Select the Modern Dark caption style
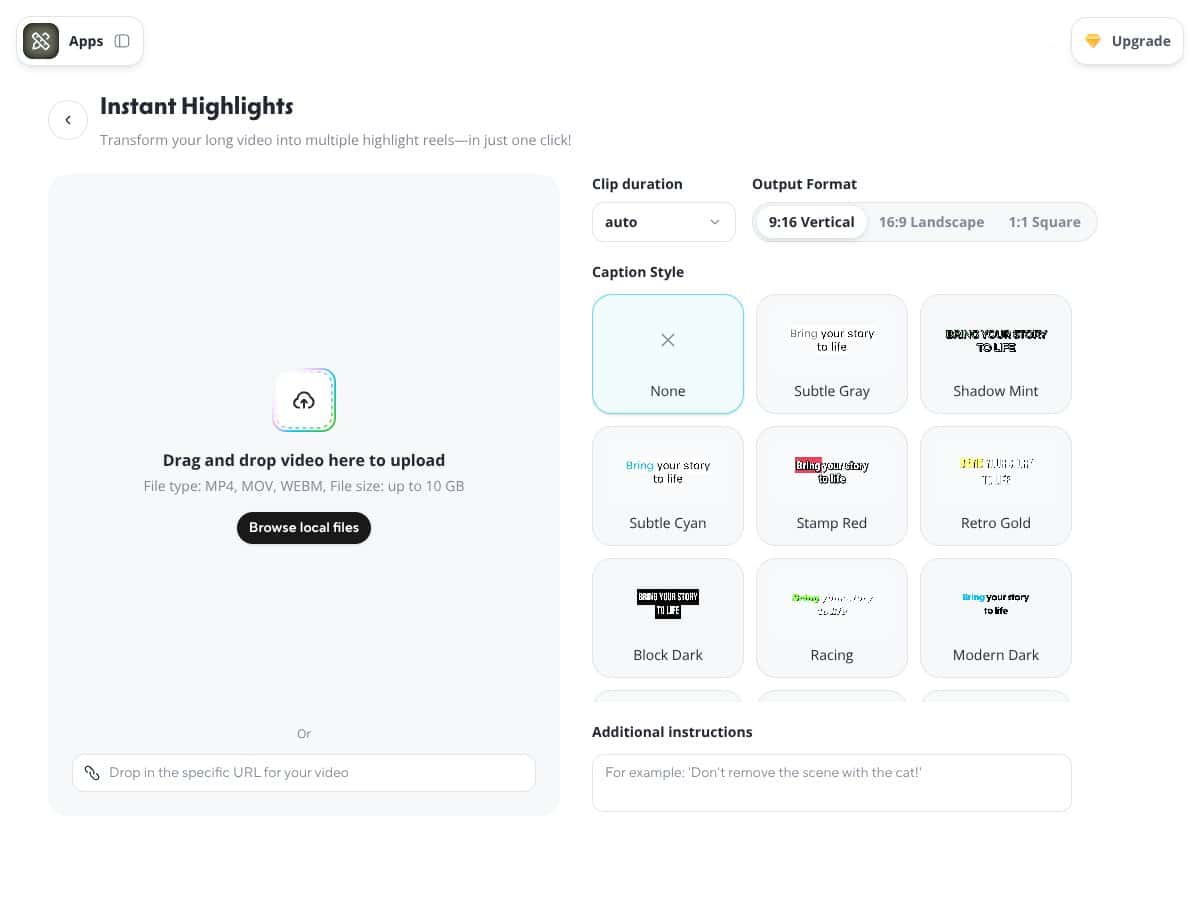Viewport: 1200px width, 900px height. tap(996, 618)
